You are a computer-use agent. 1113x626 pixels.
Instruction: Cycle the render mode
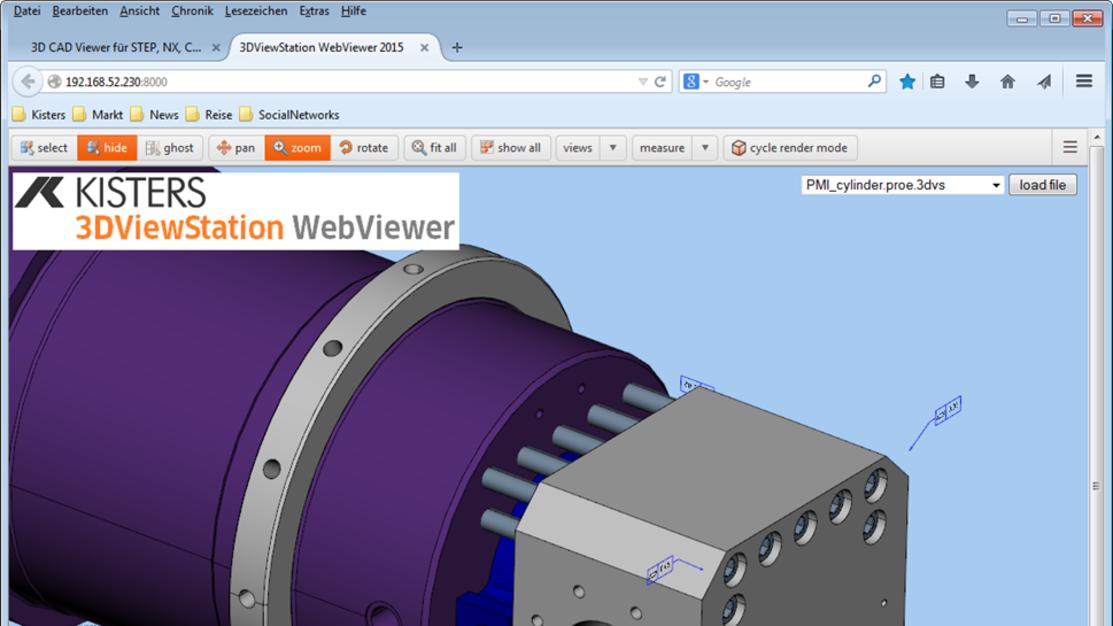pos(790,148)
